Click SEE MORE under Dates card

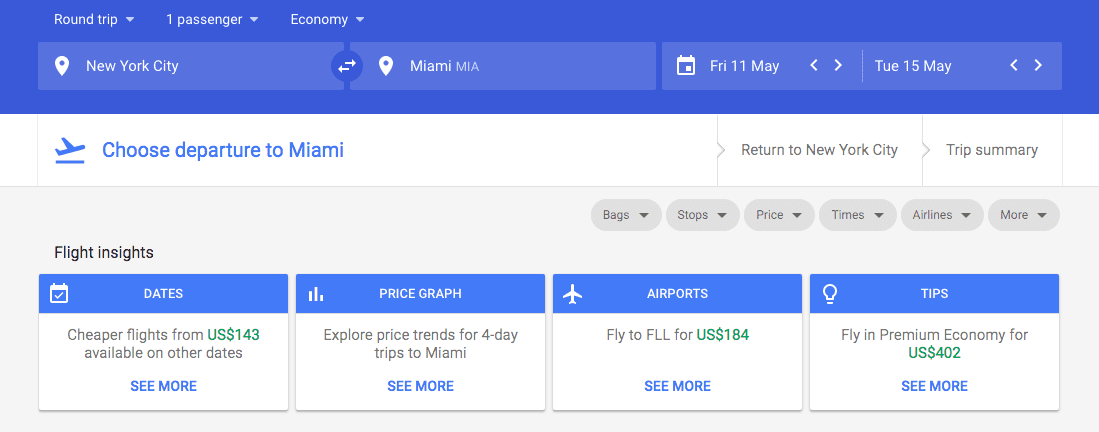coord(164,386)
